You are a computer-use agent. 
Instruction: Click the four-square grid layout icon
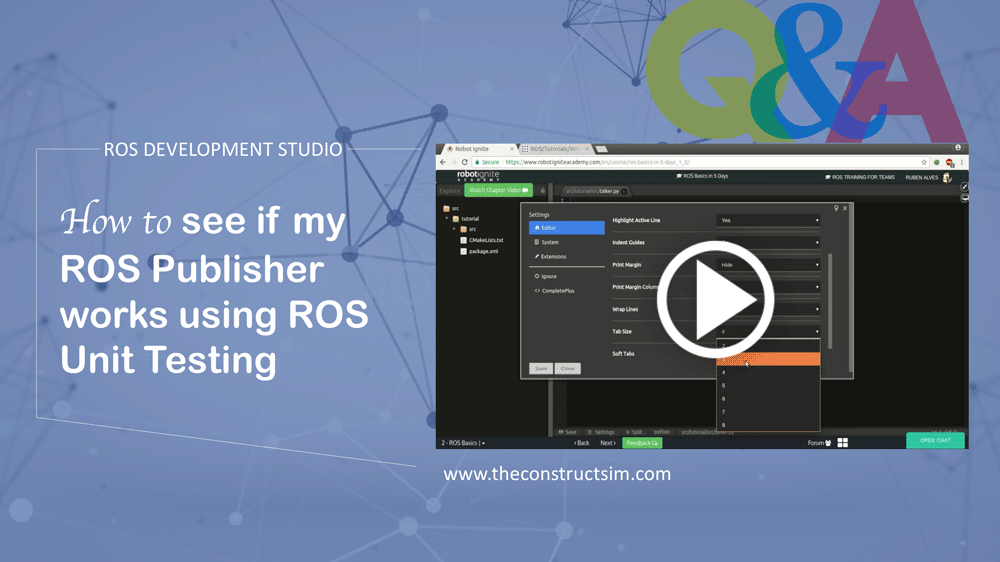[842, 443]
